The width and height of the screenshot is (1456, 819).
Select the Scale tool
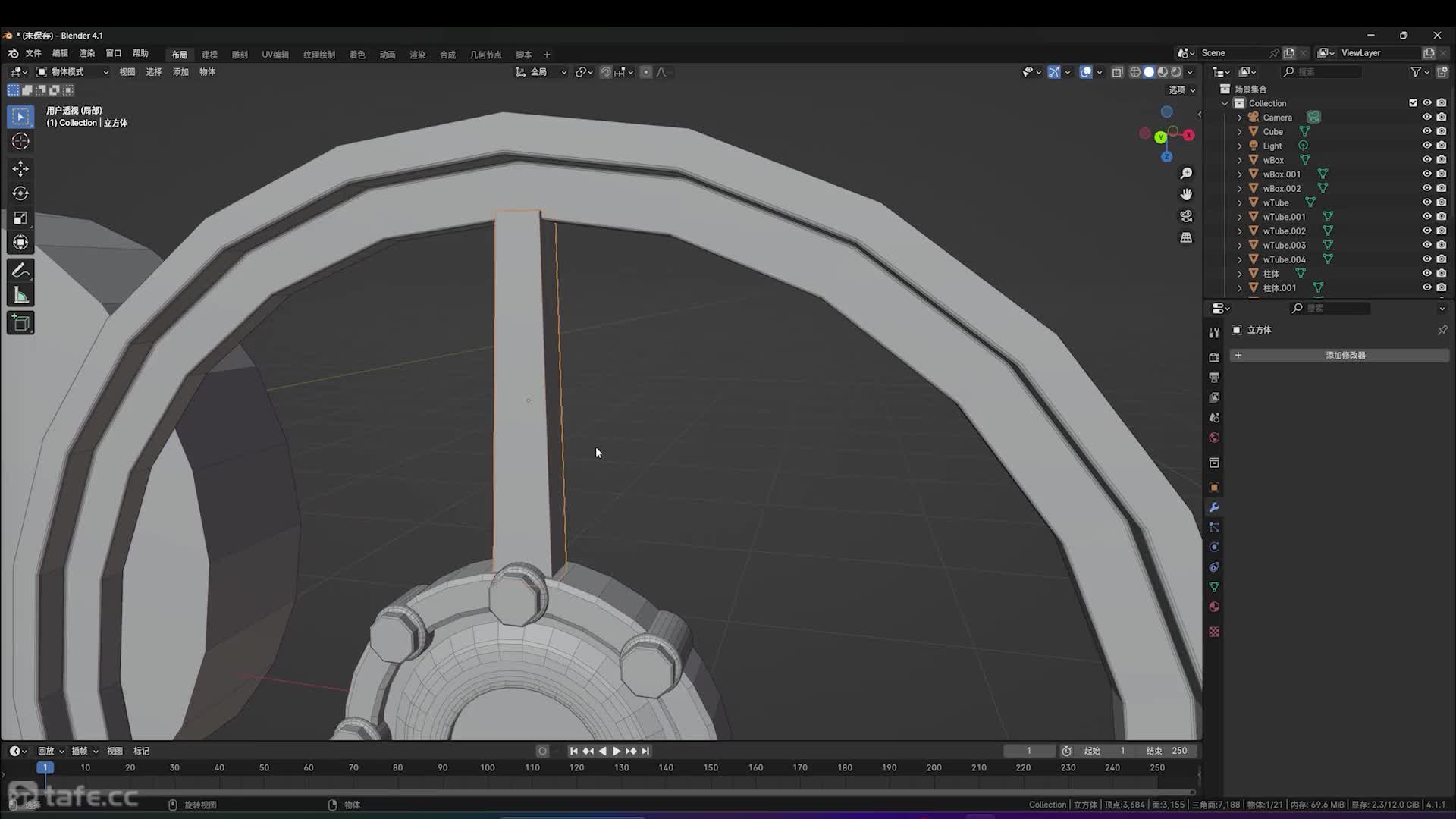[x=20, y=218]
